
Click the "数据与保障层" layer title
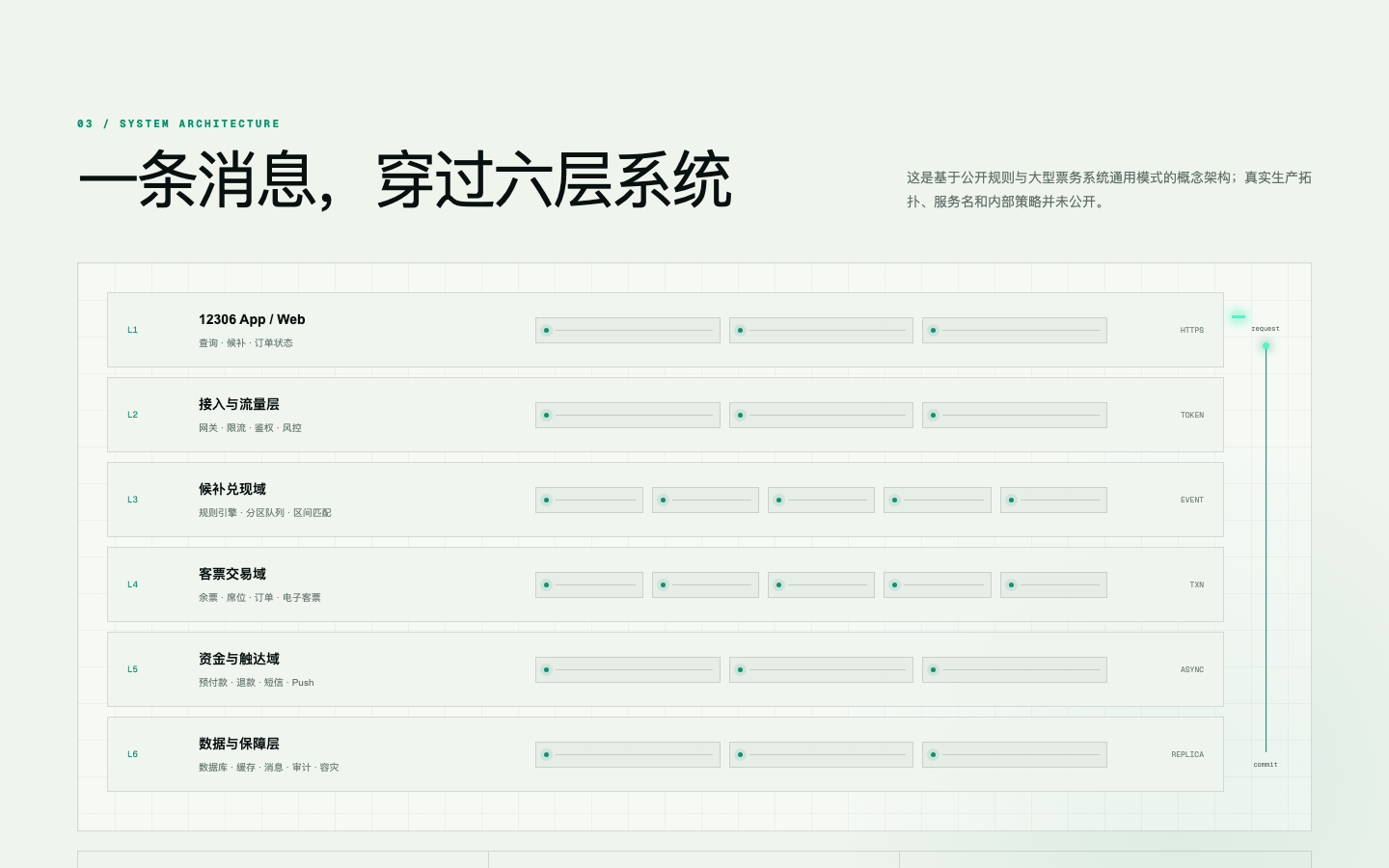click(239, 744)
